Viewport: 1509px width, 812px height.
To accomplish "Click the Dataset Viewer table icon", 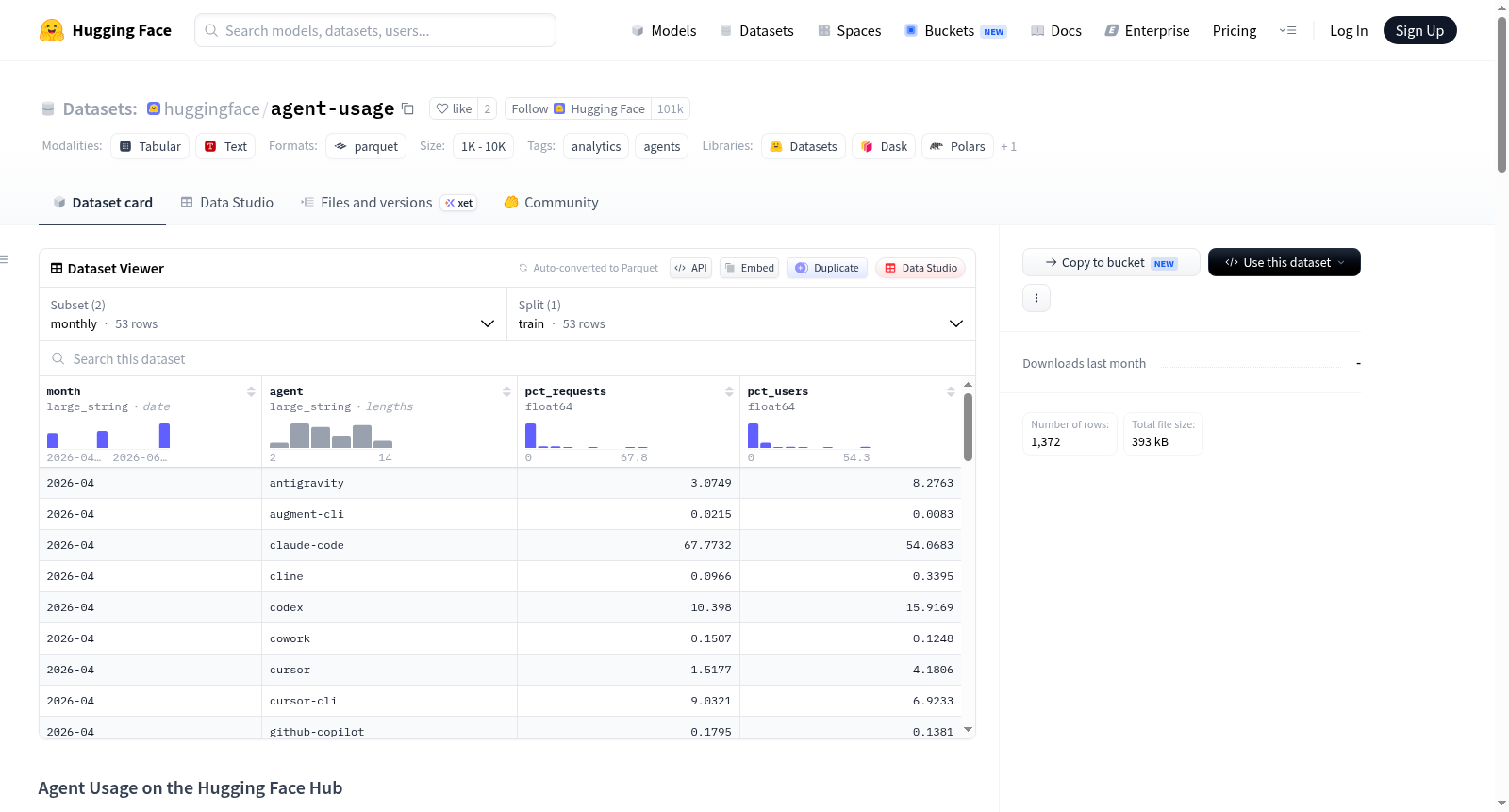I will [x=57, y=269].
